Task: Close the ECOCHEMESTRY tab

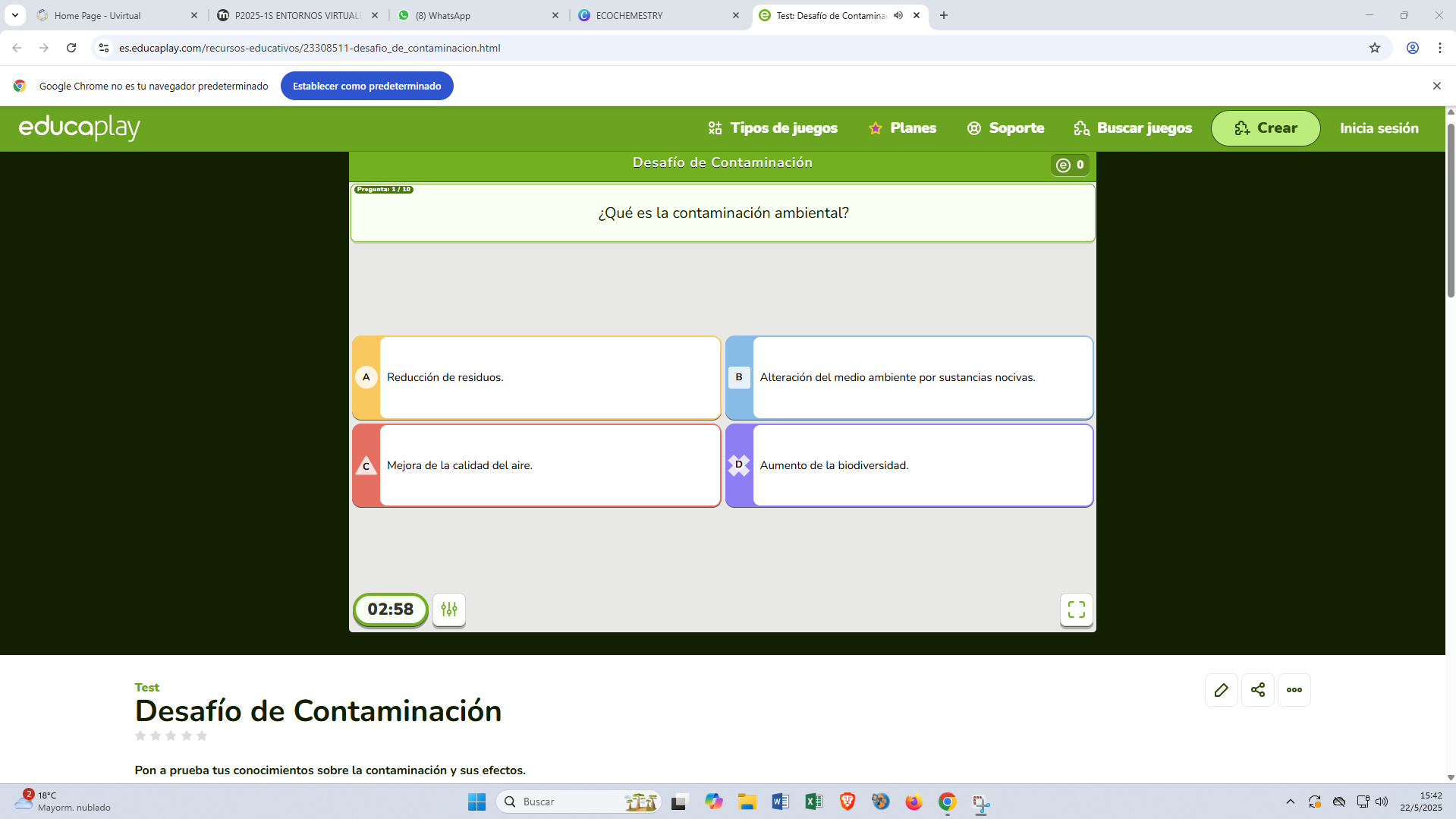Action: [735, 15]
